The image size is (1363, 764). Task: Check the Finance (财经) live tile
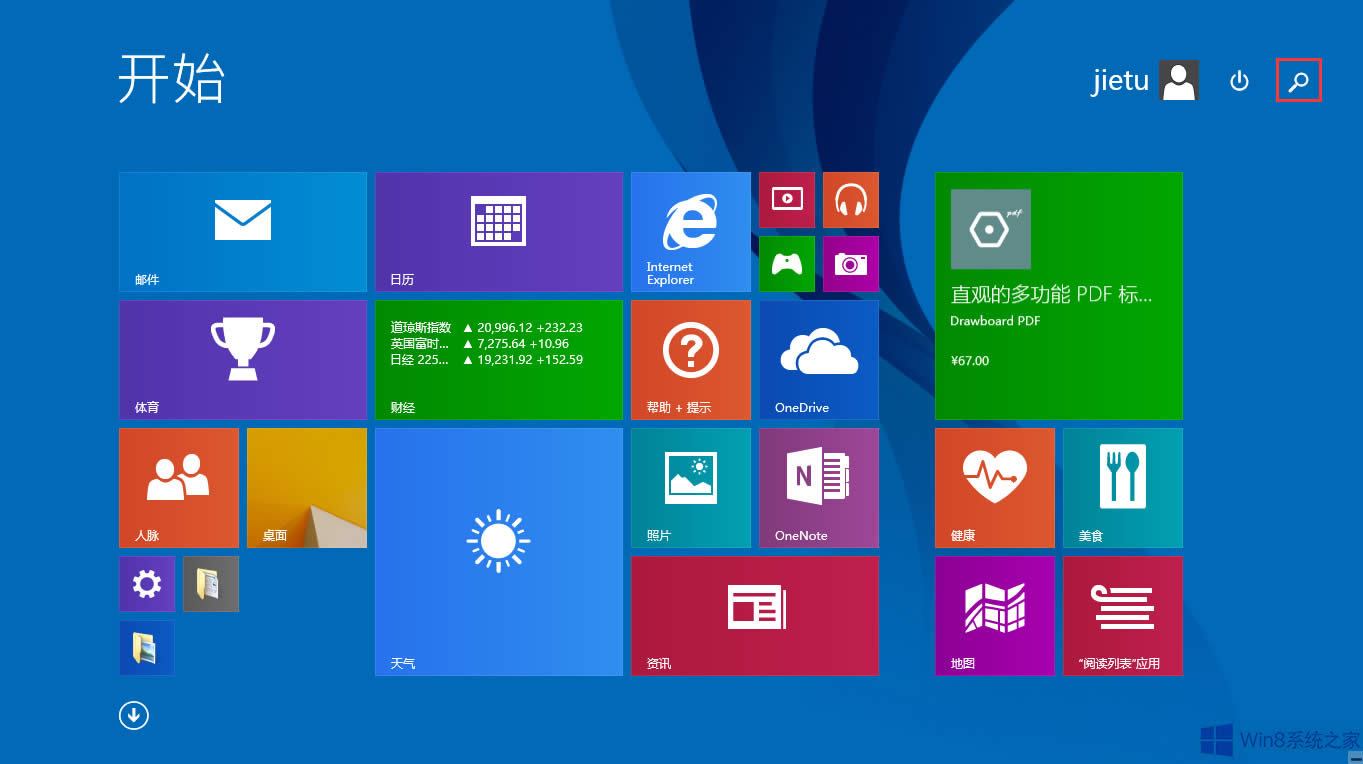click(498, 359)
